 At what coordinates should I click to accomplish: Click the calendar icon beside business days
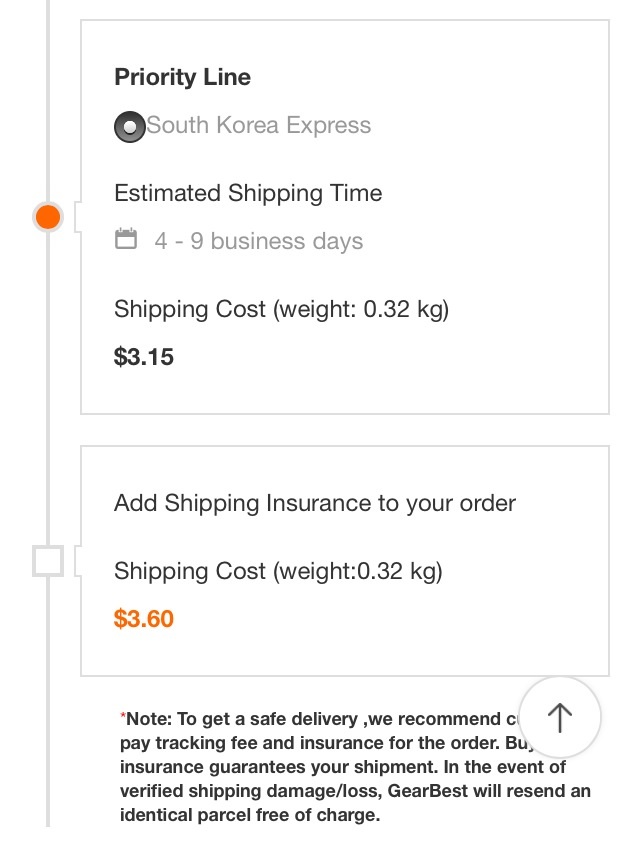[x=126, y=239]
